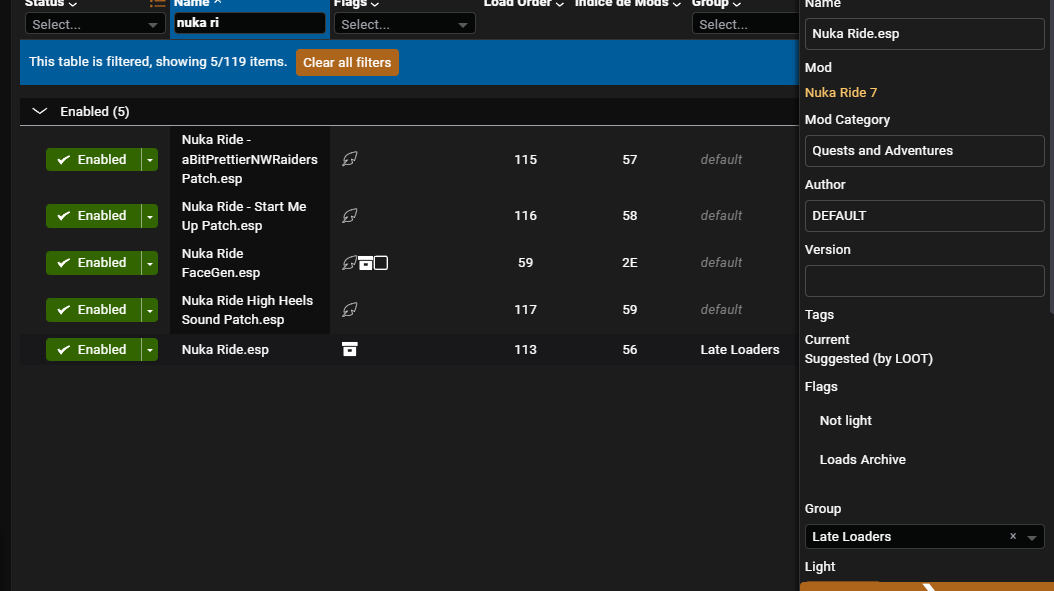The width and height of the screenshot is (1054, 591).
Task: Open the Status filter Select dropdown
Action: 95,24
